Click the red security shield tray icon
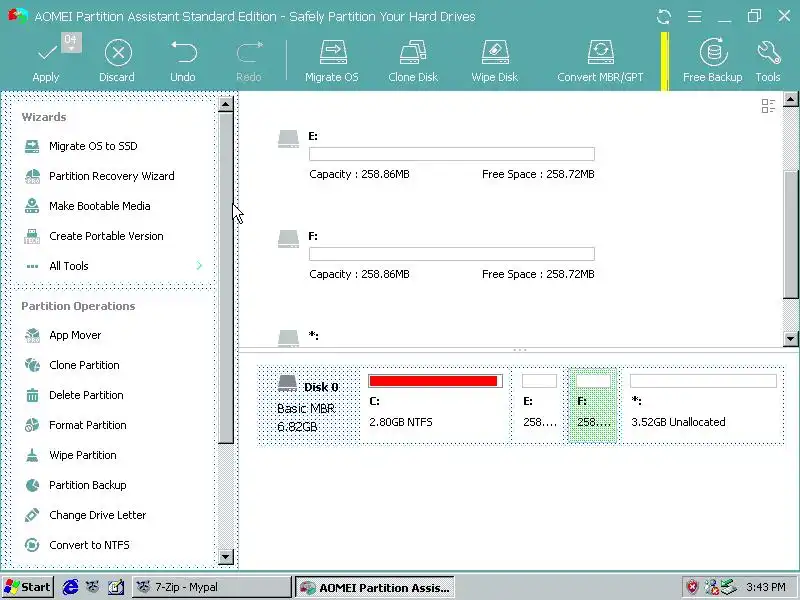This screenshot has height=600, width=800. coord(692,587)
